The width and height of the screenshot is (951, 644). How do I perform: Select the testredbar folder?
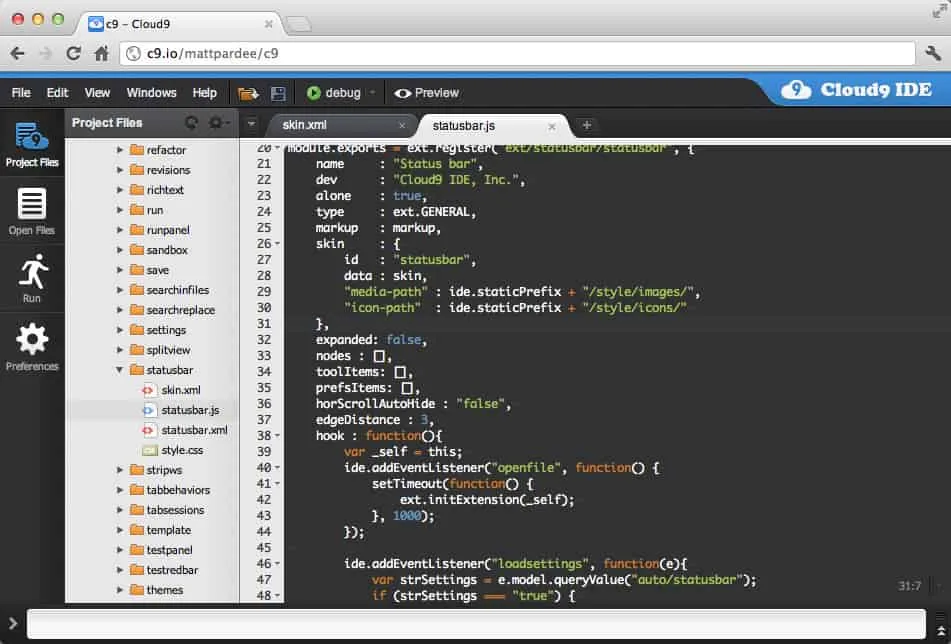coord(164,570)
